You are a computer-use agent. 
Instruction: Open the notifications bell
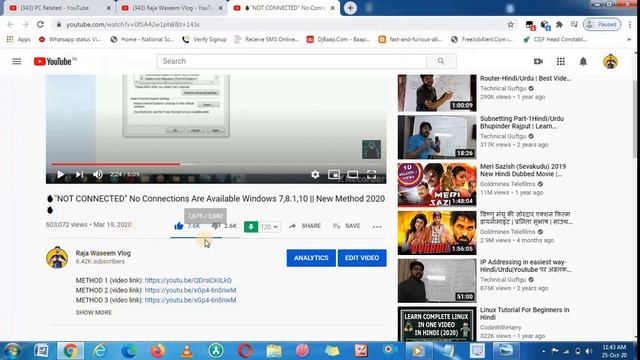click(x=583, y=61)
